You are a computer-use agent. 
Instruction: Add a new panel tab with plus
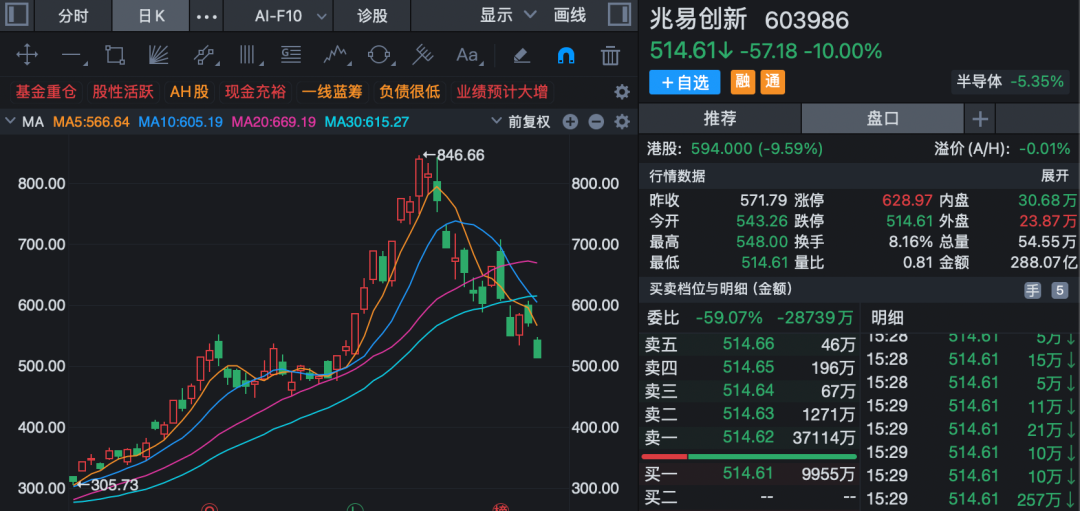[979, 119]
